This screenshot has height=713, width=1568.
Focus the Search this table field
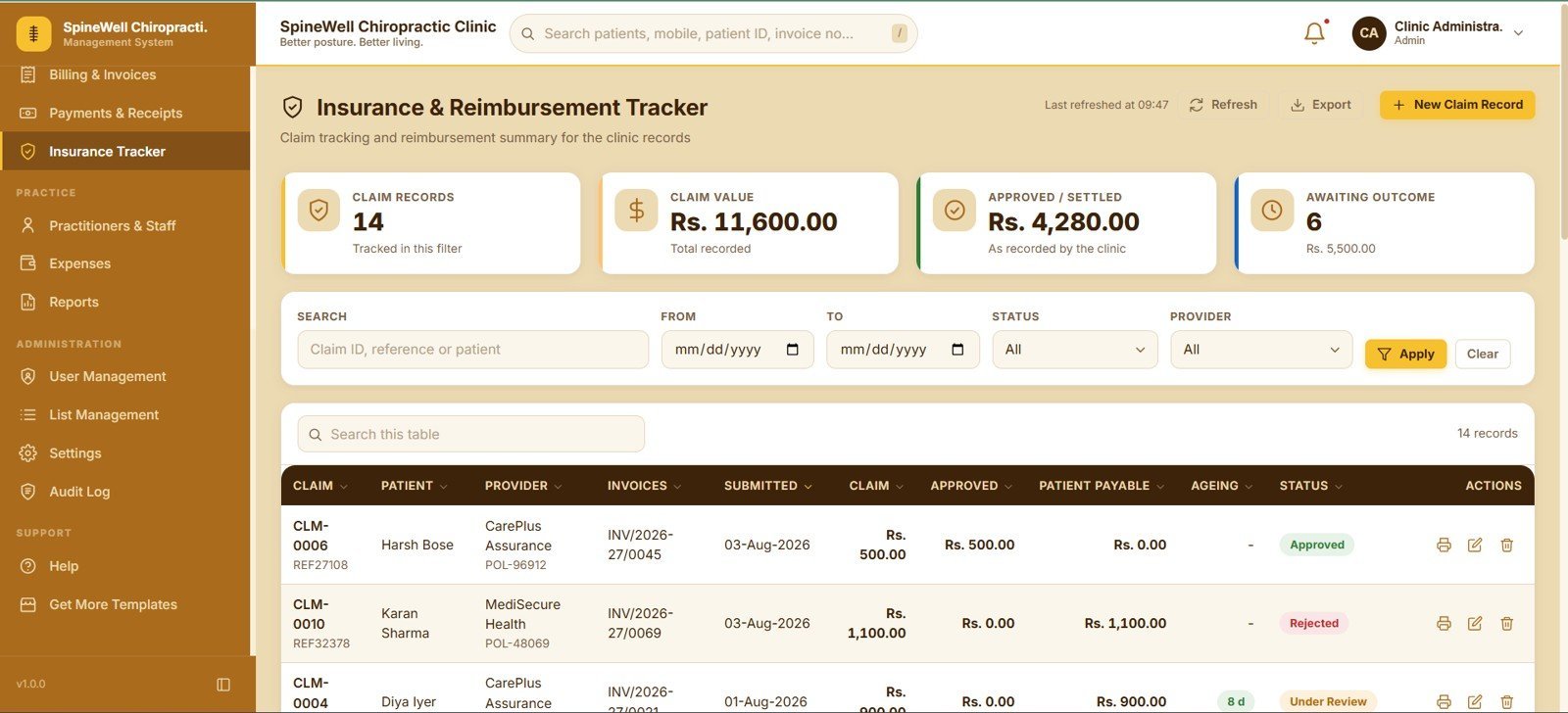[470, 434]
